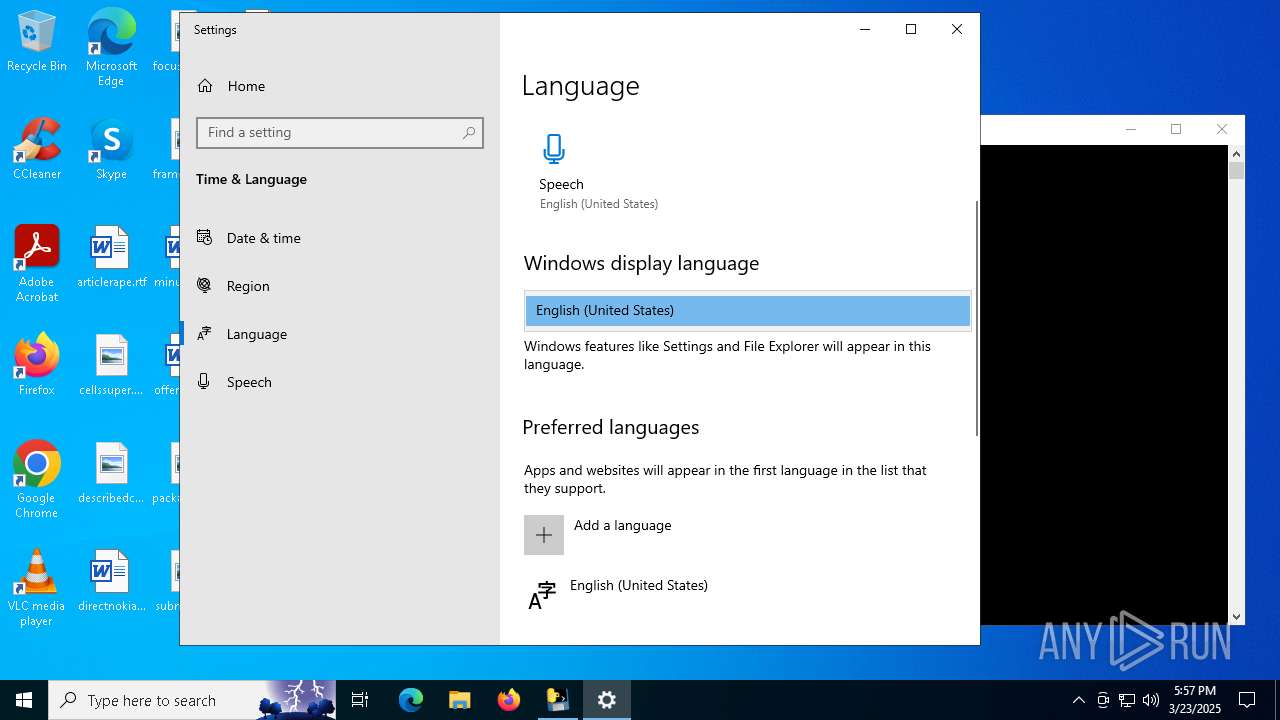Open Task View from the taskbar

(360, 700)
